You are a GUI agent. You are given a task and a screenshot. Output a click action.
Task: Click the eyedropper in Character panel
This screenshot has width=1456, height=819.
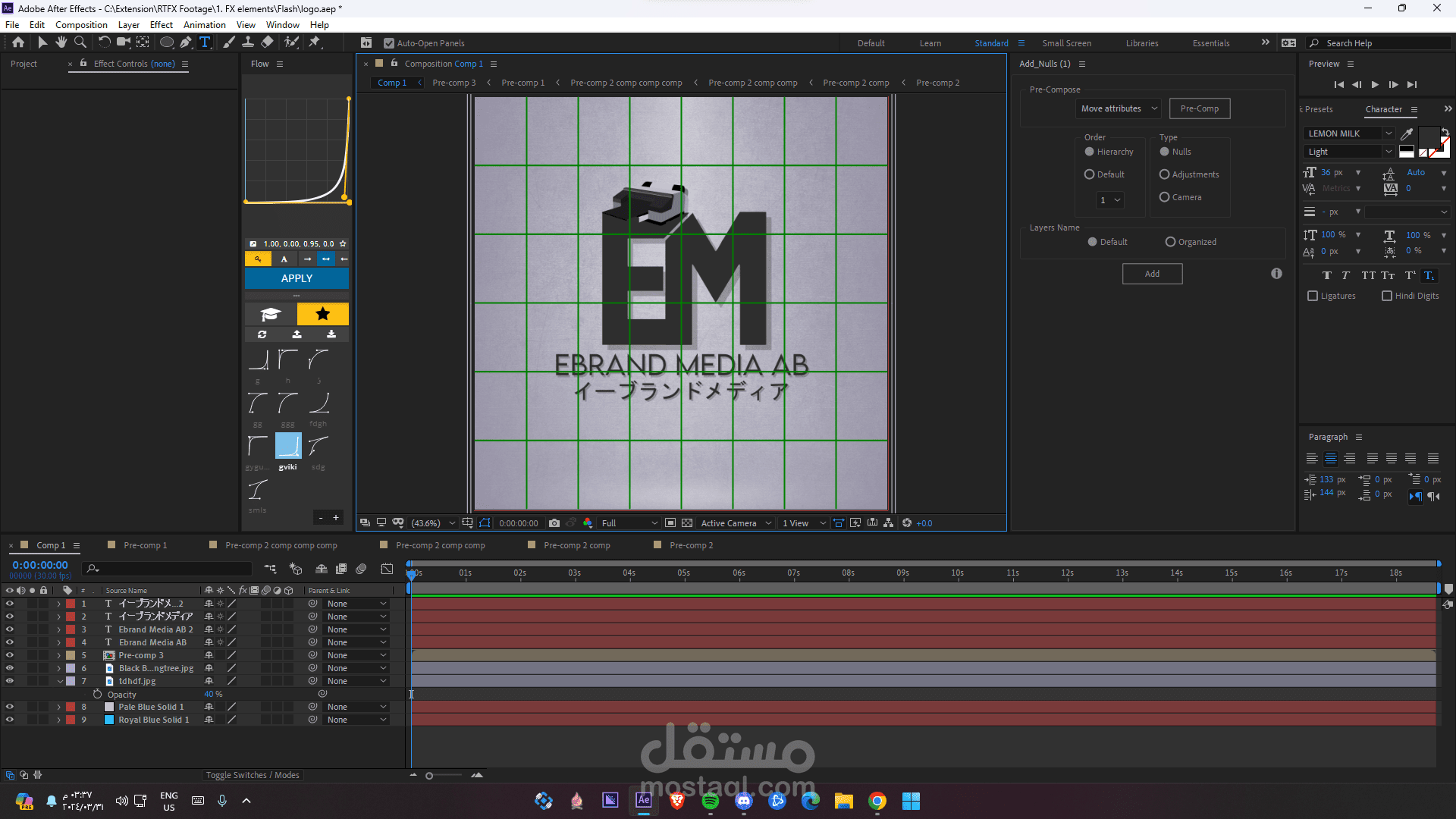[x=1407, y=133]
